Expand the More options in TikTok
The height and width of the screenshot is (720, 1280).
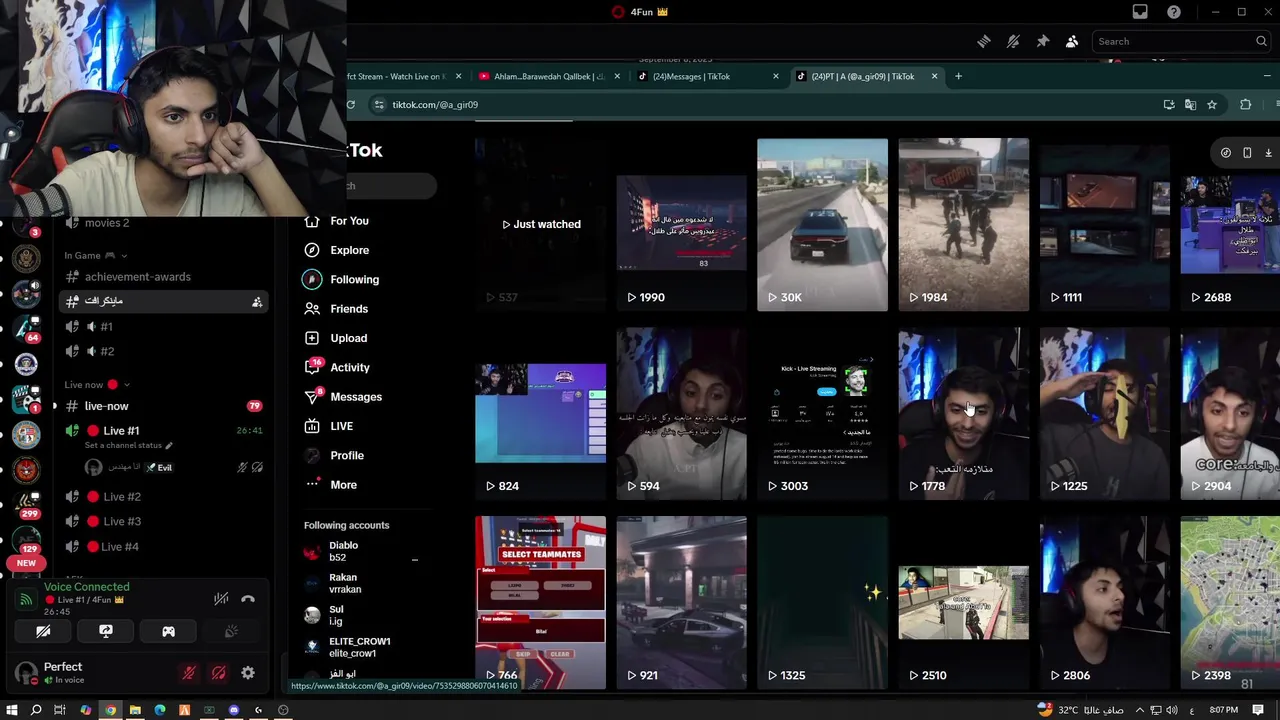[x=343, y=485]
